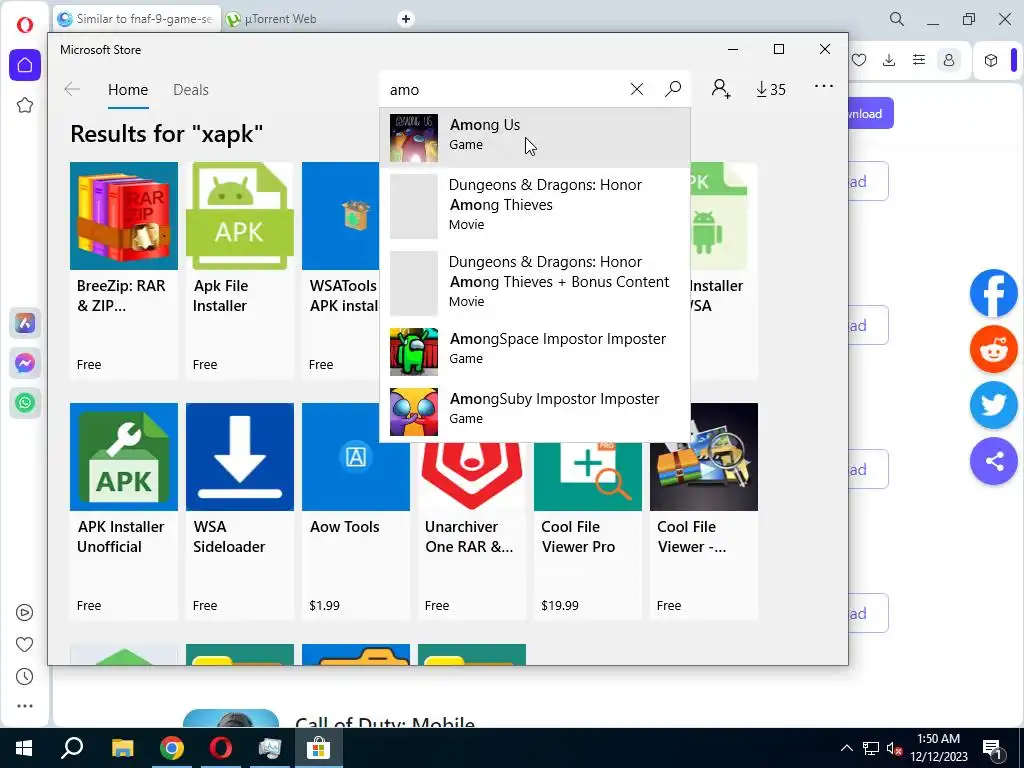Share the page on Facebook
The image size is (1024, 768).
coord(993,293)
